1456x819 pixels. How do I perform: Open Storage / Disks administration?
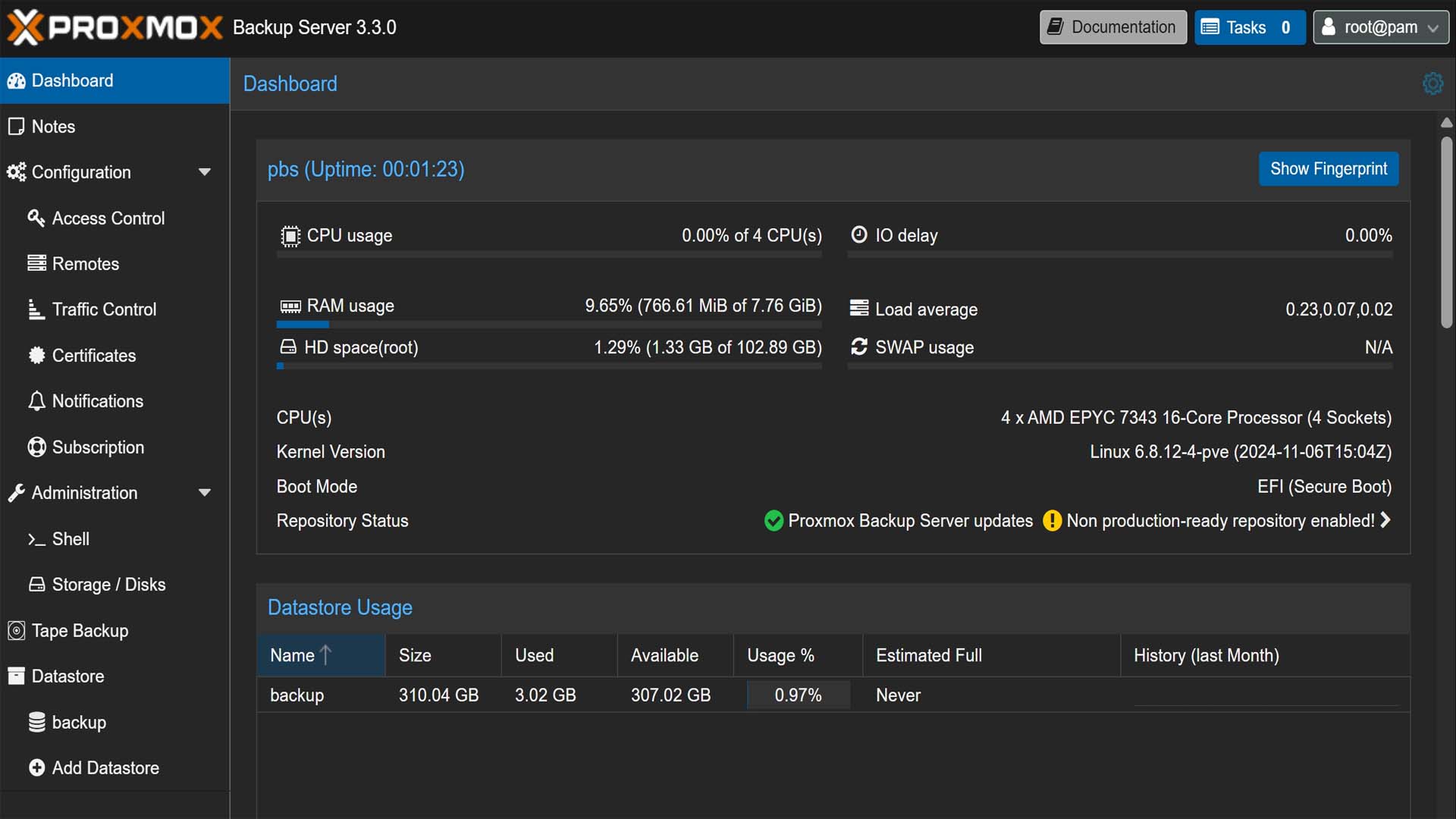click(x=115, y=585)
